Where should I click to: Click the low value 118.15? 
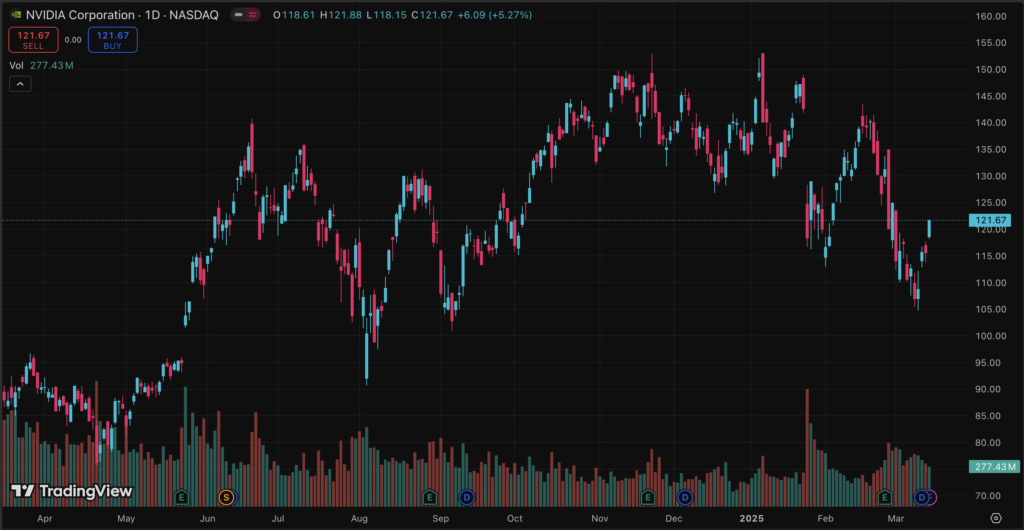pyautogui.click(x=390, y=14)
